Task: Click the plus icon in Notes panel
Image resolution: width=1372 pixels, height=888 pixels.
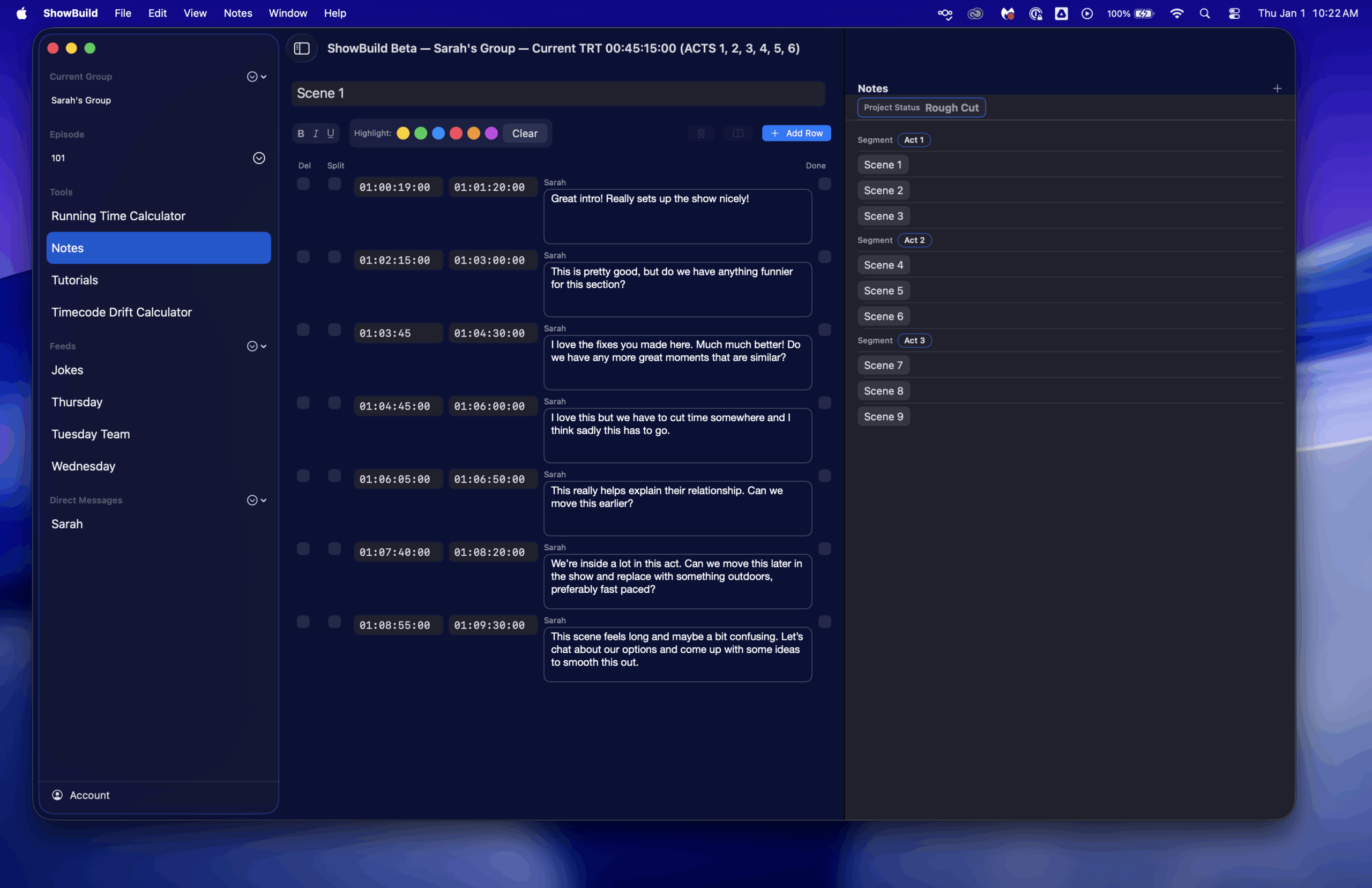Action: [1277, 88]
